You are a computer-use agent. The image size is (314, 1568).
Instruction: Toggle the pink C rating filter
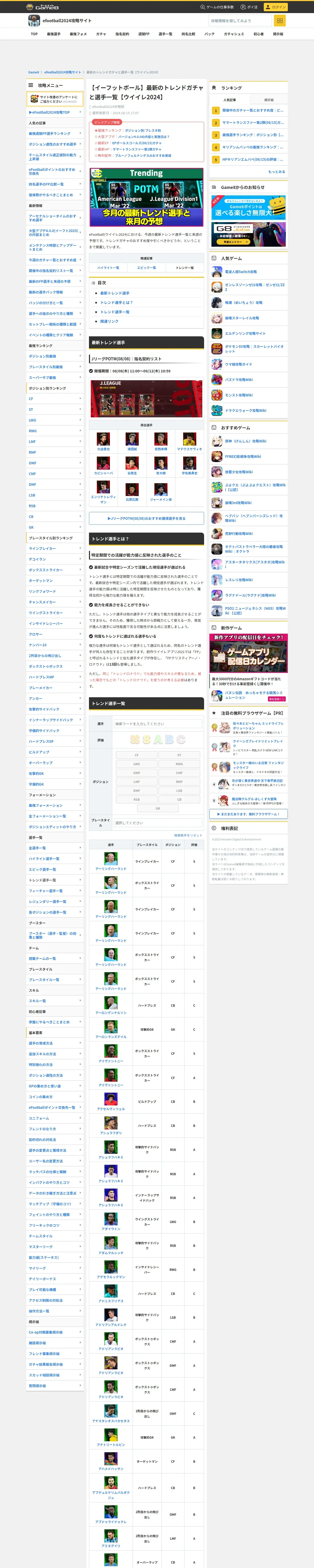click(181, 740)
